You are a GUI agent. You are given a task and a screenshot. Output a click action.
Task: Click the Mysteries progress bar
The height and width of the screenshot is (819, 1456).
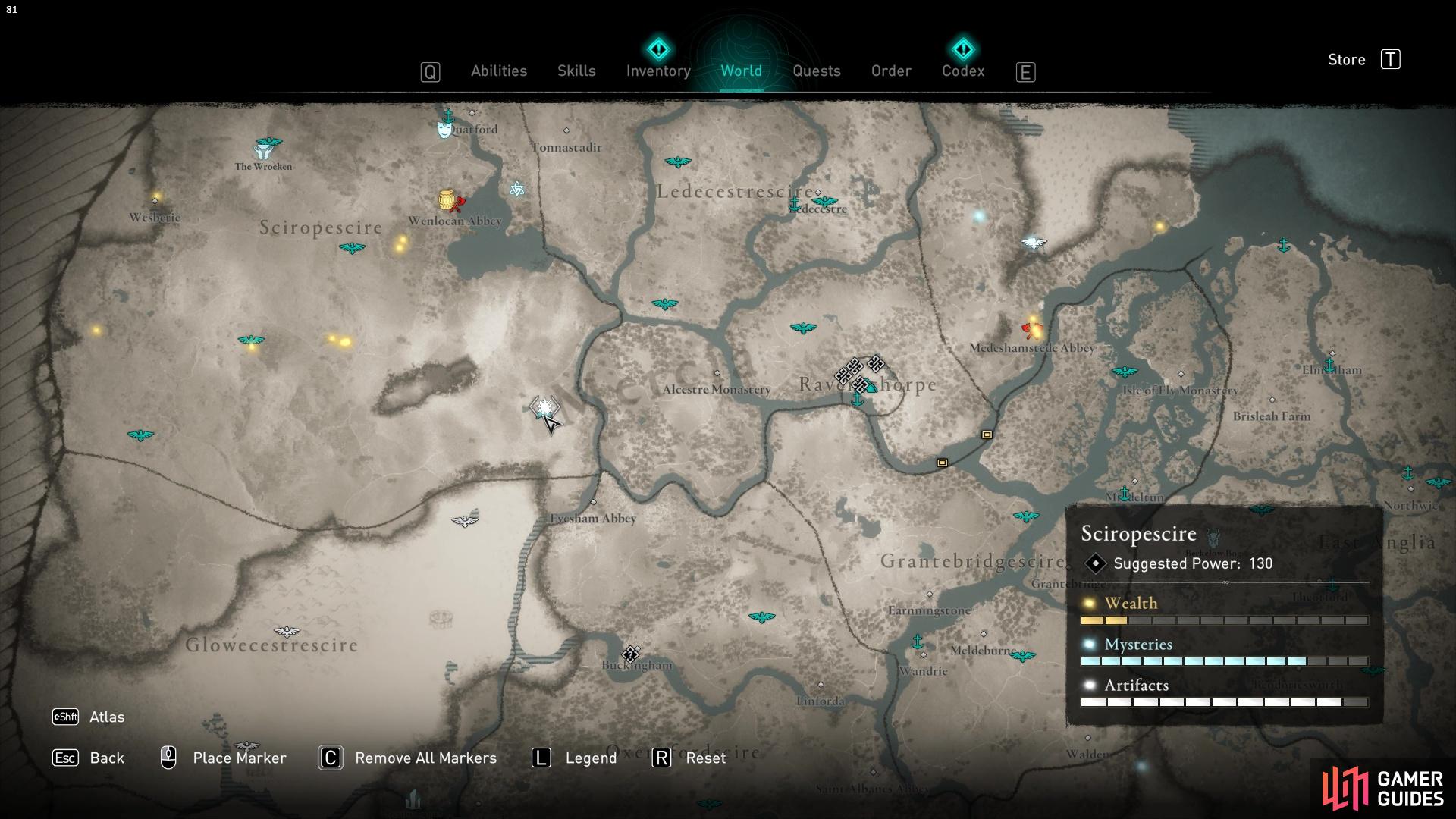click(1224, 661)
